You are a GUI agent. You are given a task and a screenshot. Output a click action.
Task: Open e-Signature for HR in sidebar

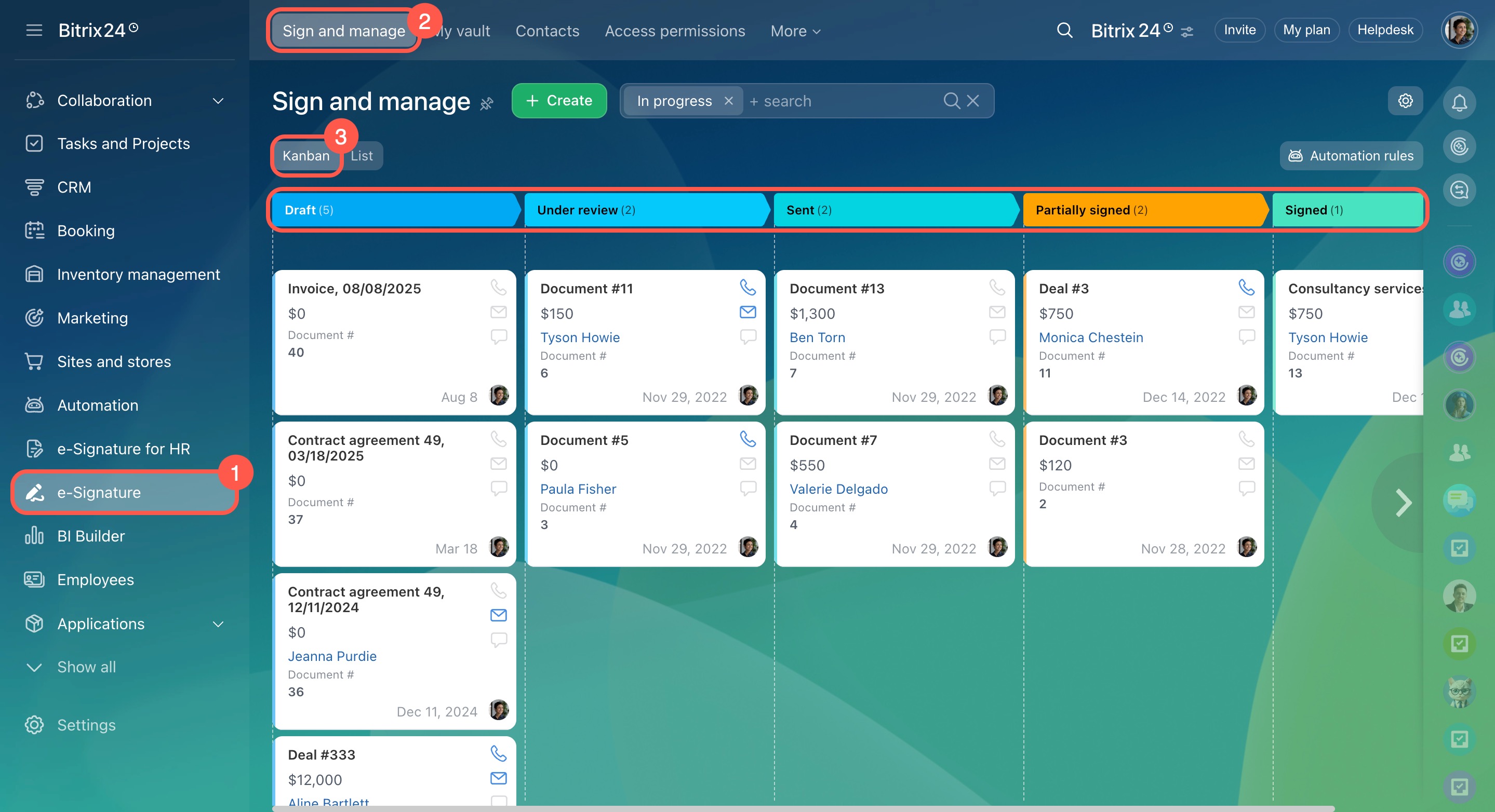[124, 449]
